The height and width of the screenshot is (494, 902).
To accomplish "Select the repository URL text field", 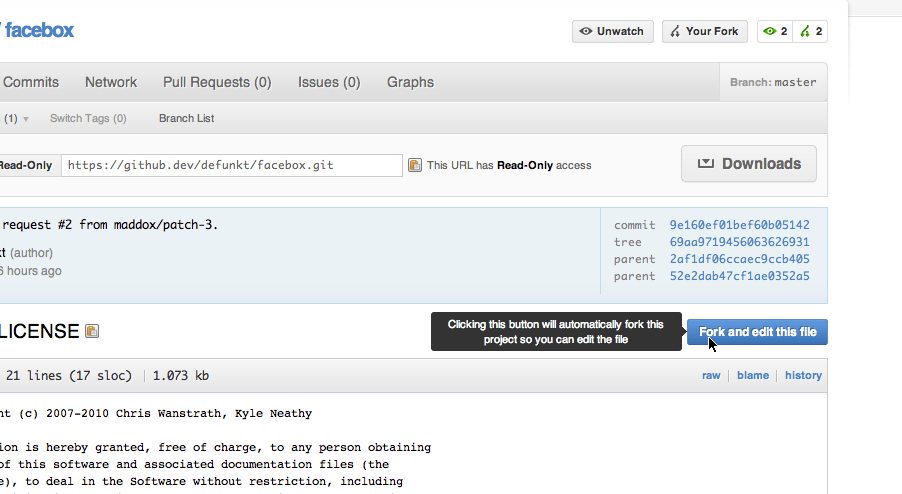I will [232, 165].
